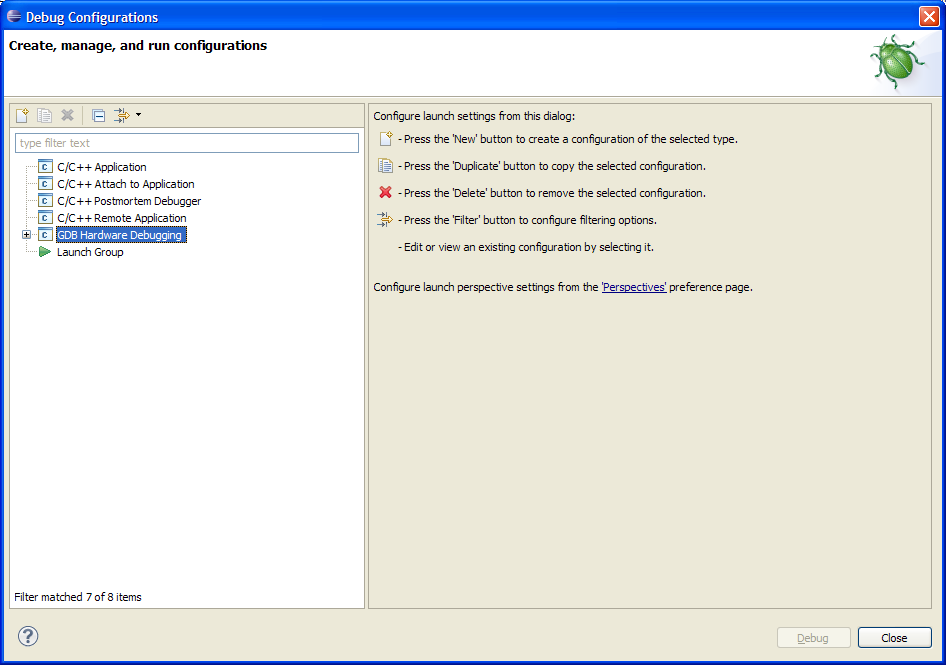Viewport: 946px width, 665px height.
Task: Open the 'Perspectives' preference page link
Action: (x=634, y=287)
